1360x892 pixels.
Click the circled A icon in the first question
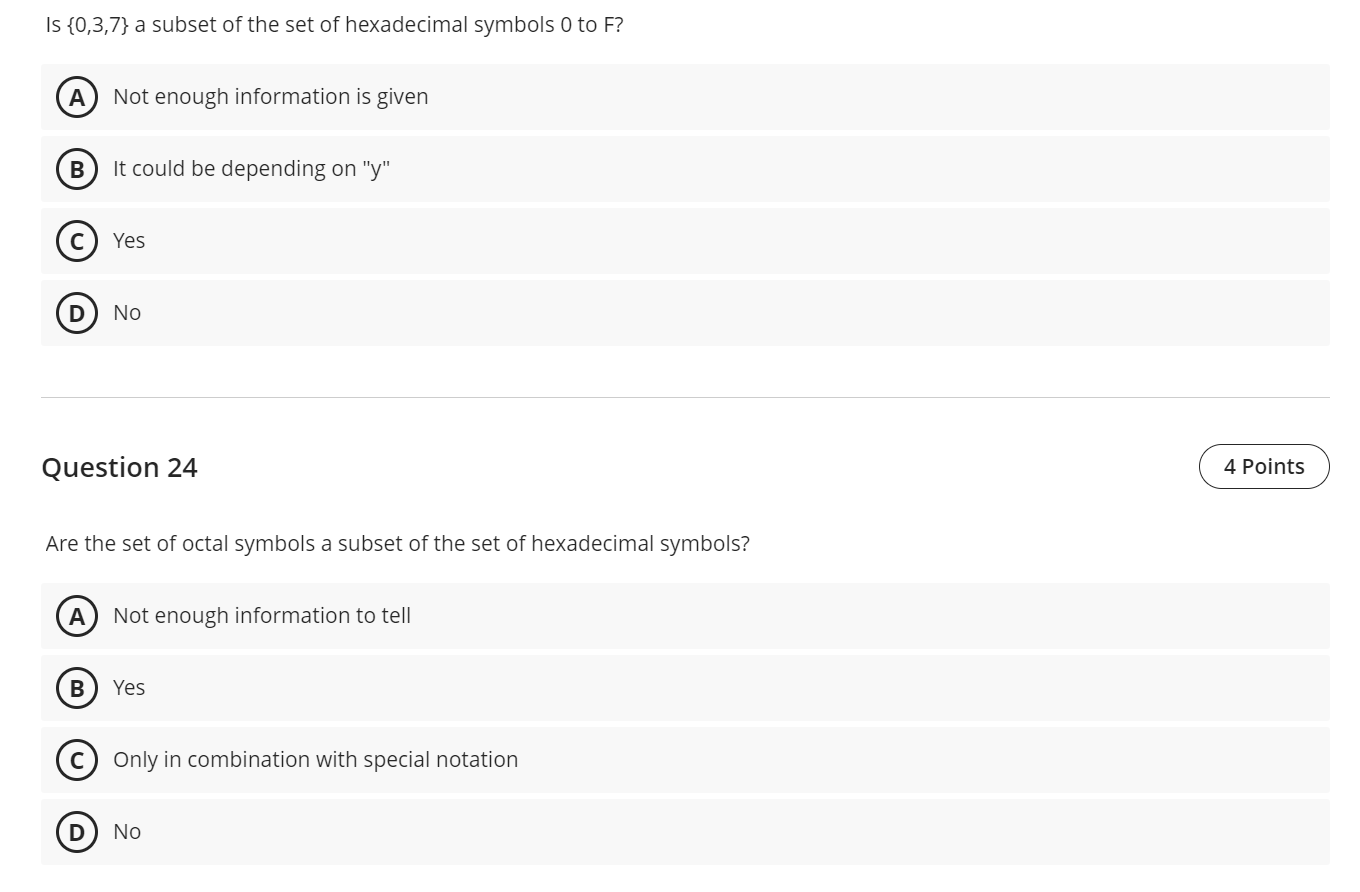[x=77, y=96]
